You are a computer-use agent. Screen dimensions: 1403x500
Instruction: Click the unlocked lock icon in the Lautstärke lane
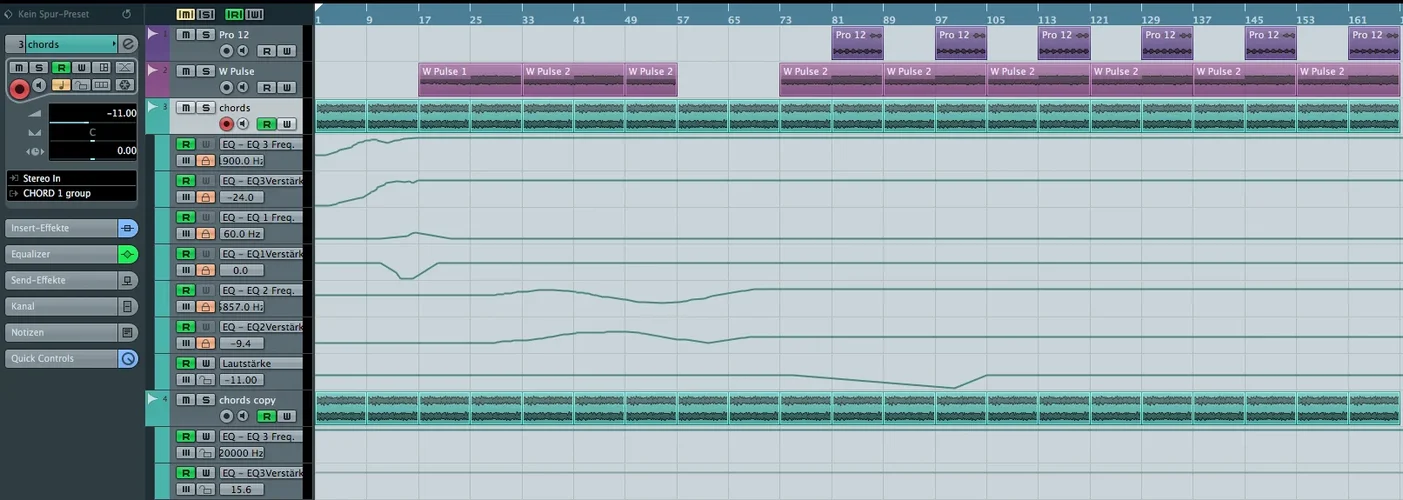point(205,380)
